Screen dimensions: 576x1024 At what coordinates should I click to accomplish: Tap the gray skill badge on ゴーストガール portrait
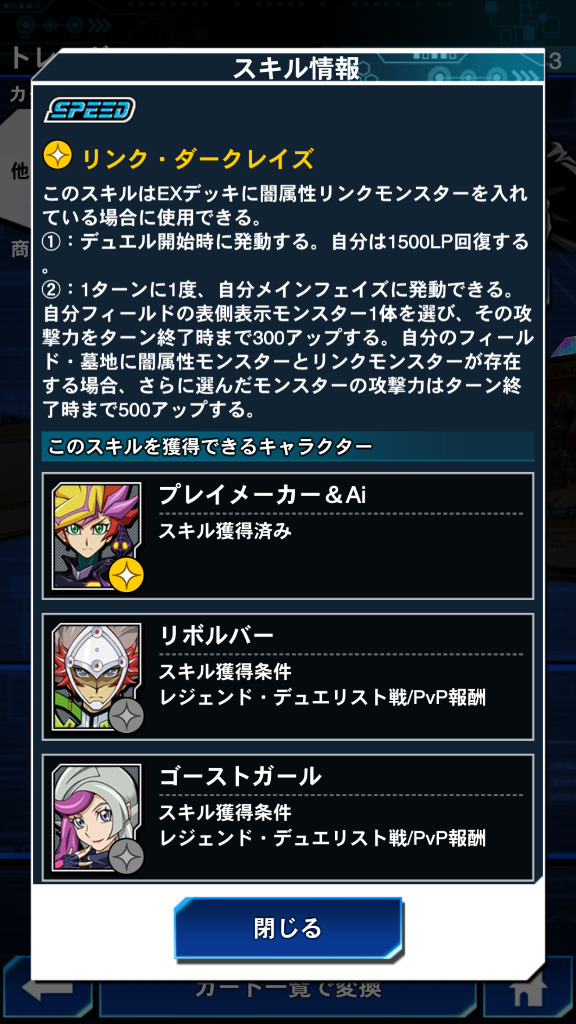(x=126, y=857)
